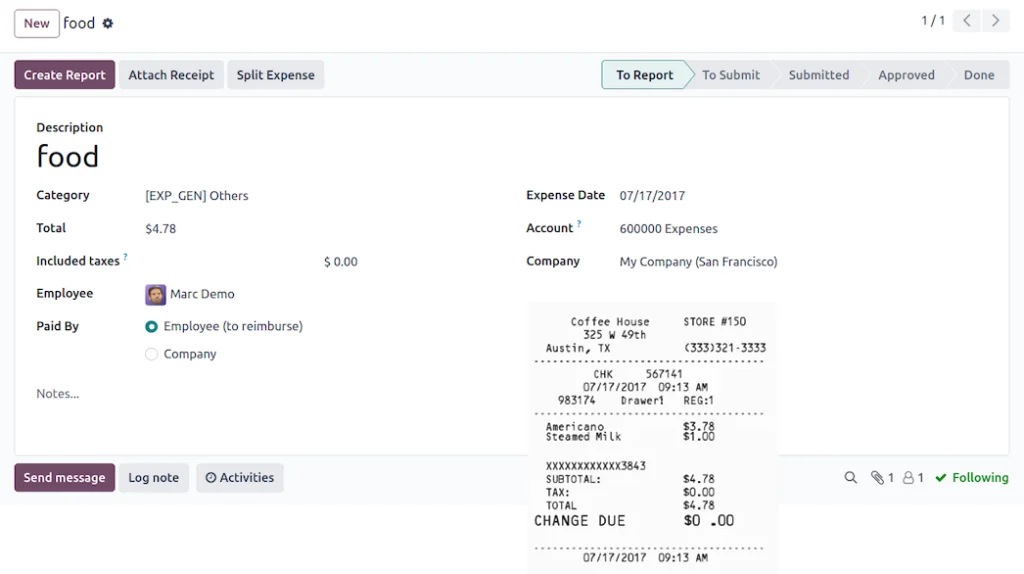Click the Create Report button

[65, 75]
